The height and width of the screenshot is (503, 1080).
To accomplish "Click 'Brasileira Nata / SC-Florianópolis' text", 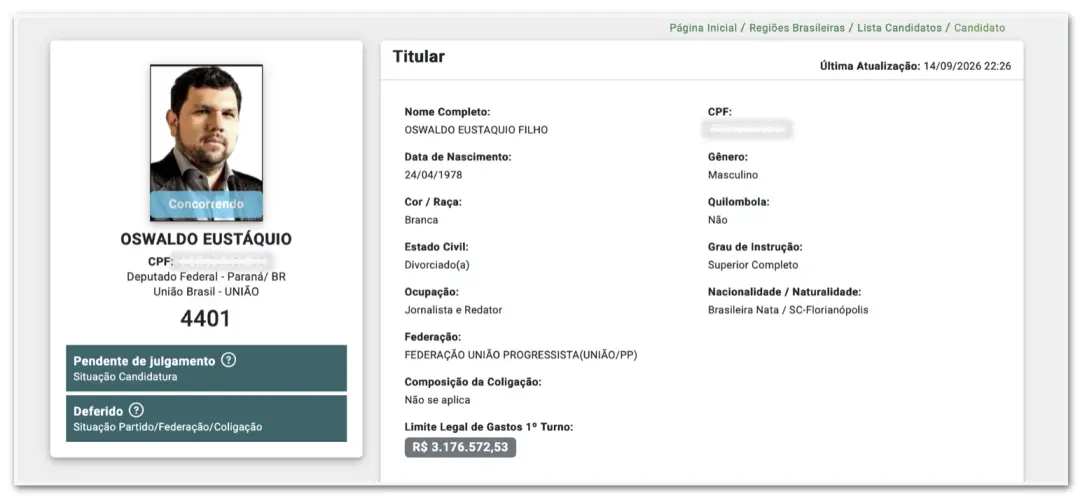I will tap(788, 310).
